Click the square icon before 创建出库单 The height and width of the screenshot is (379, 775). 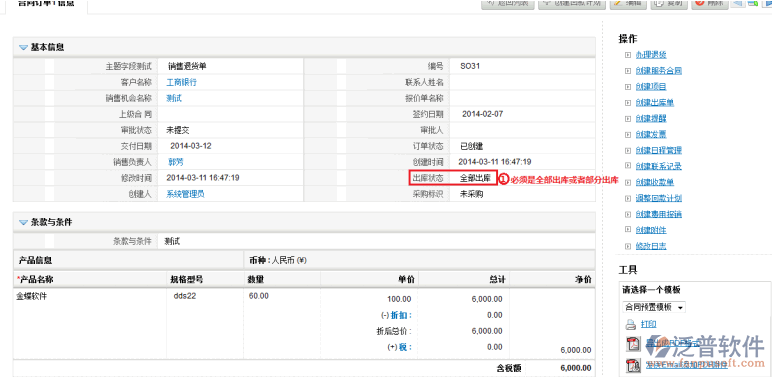click(x=628, y=103)
